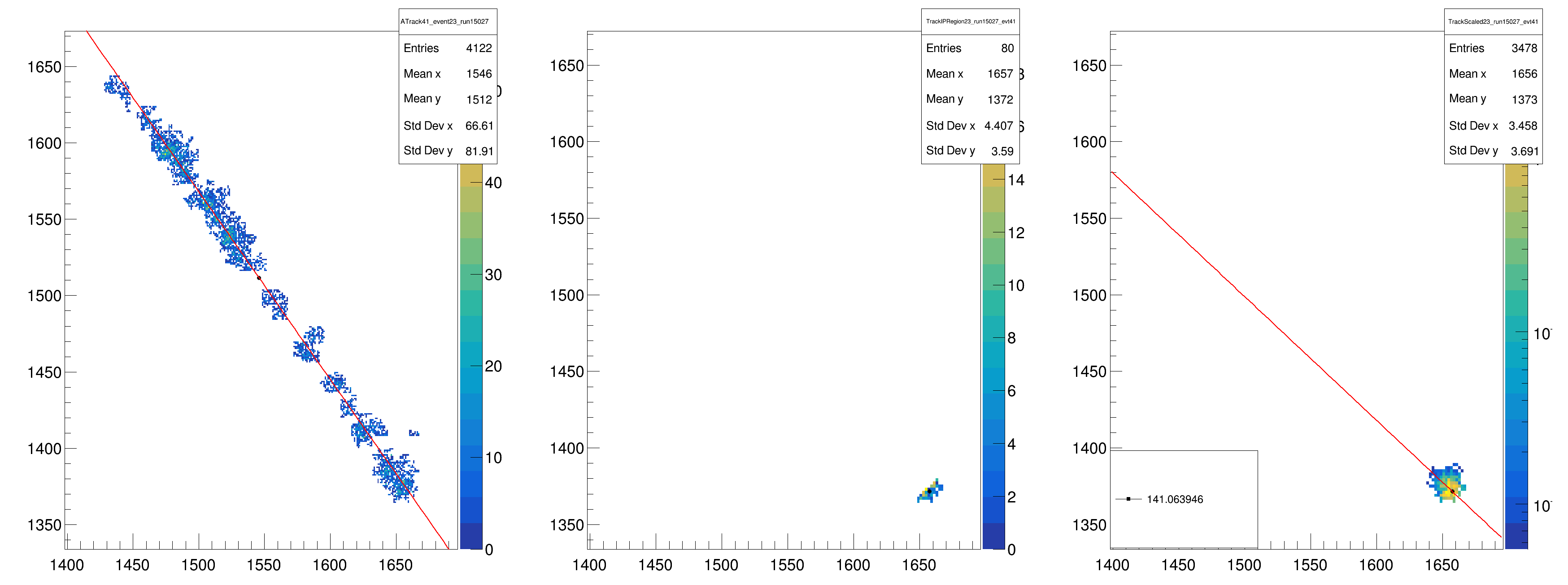Screen dimensions: 1568x585
Task: Click the 1650 x-axis label of right plot
Action: coord(1442,566)
